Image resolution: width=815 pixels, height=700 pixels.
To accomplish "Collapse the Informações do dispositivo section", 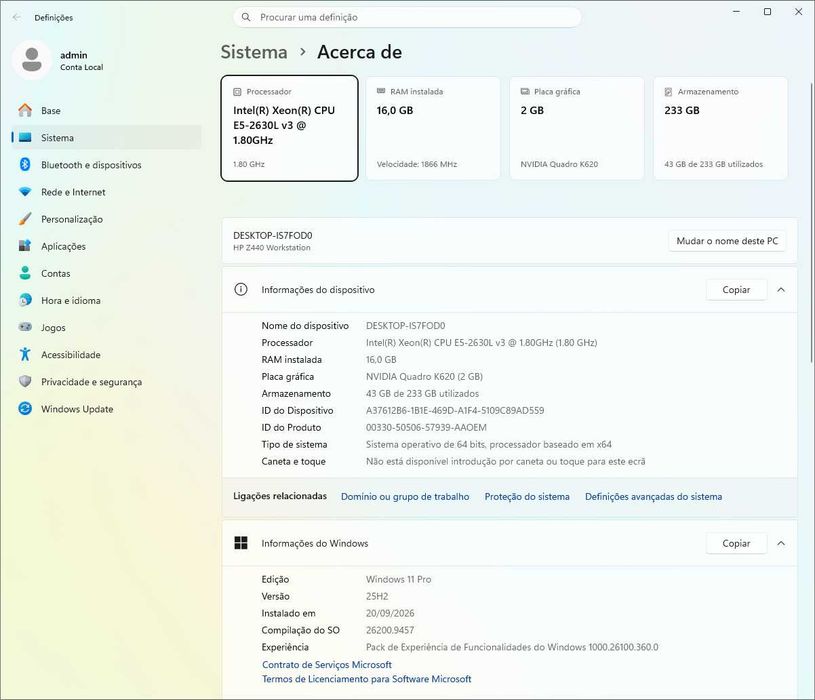I will pyautogui.click(x=781, y=289).
